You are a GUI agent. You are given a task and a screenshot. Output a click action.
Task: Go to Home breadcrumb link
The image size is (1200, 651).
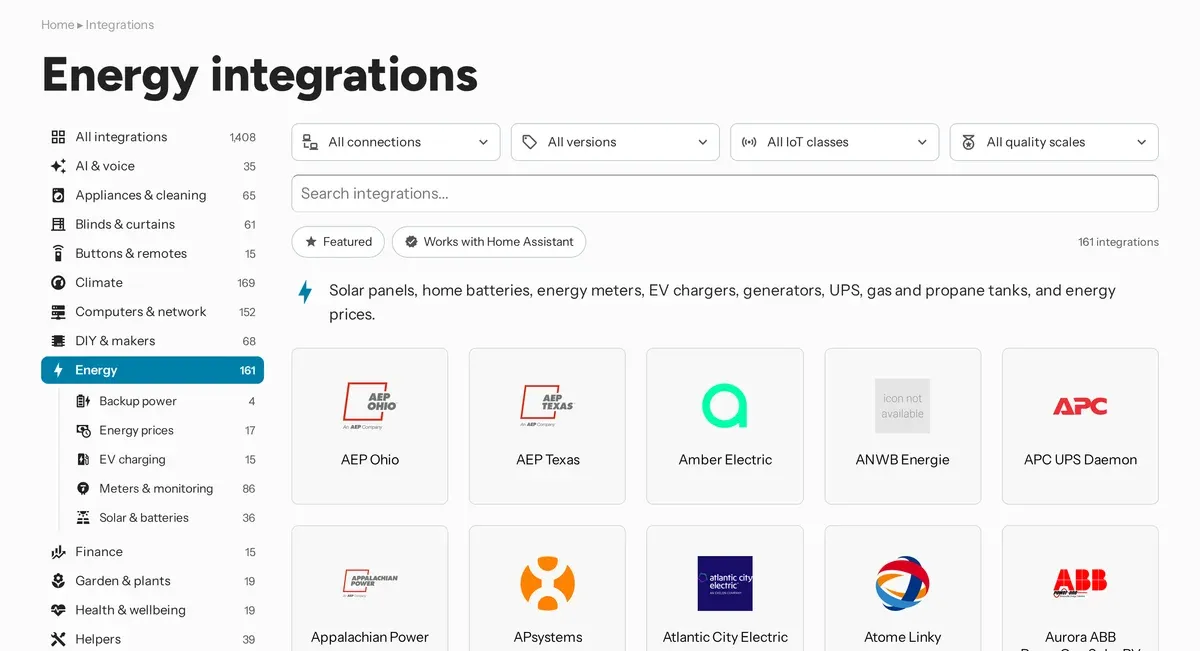point(57,25)
